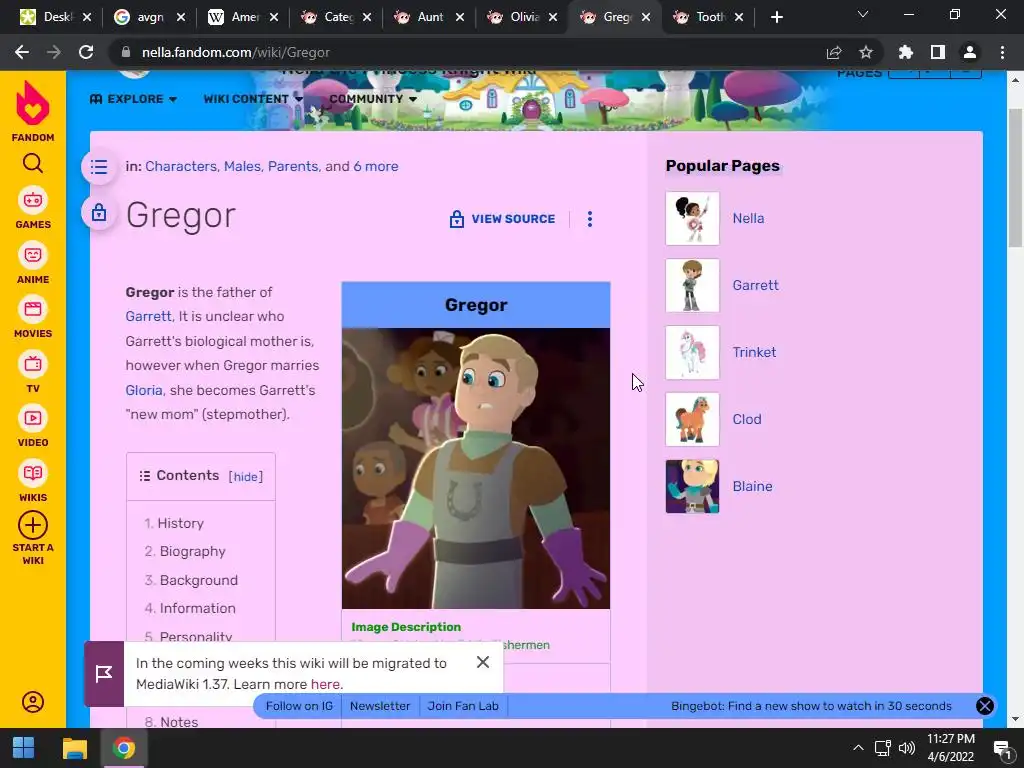Click the Start a Wiki plus icon
Image resolution: width=1024 pixels, height=768 pixels.
coord(33,525)
